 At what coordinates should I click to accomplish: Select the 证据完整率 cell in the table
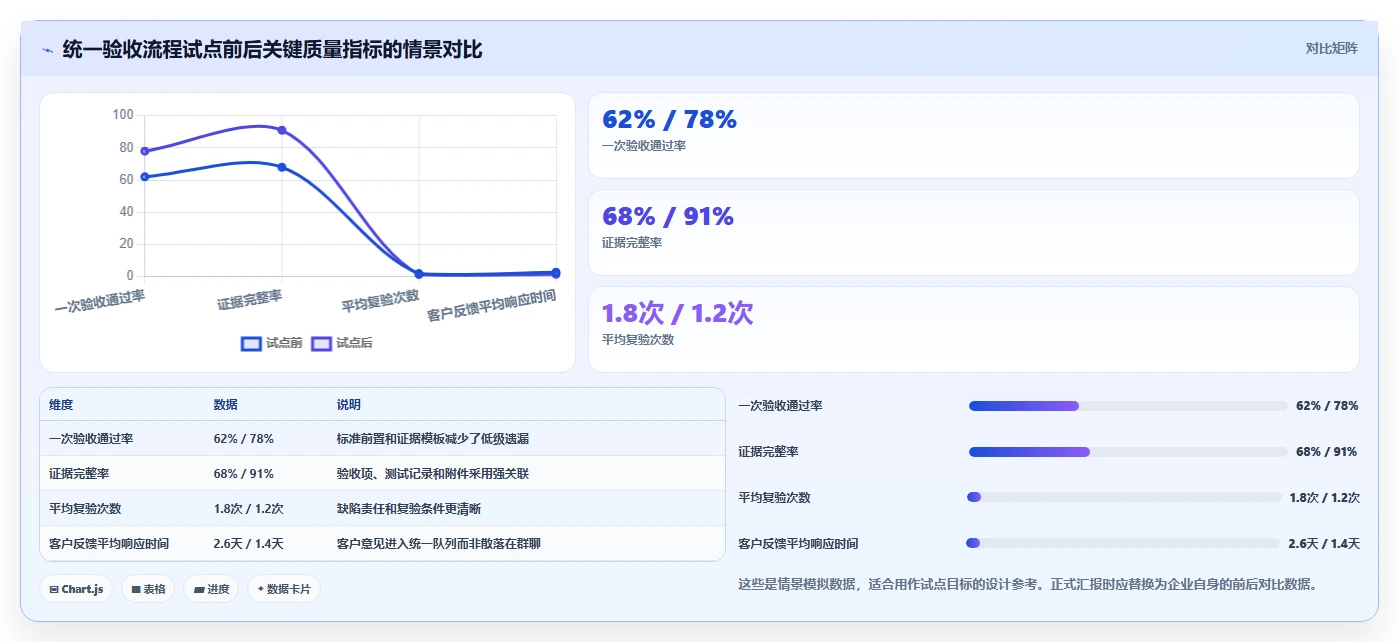tap(79, 473)
